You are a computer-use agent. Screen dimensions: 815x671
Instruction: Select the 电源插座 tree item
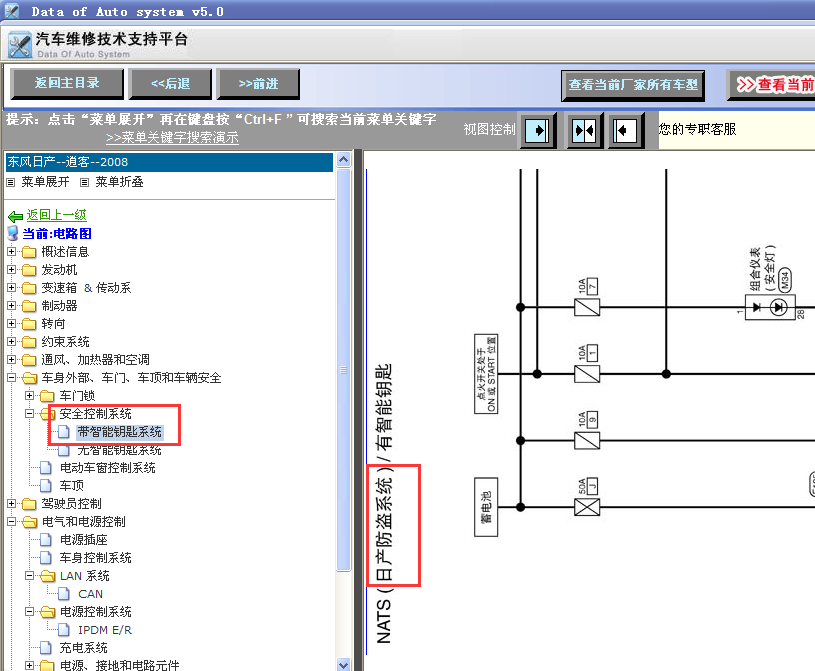pyautogui.click(x=84, y=540)
